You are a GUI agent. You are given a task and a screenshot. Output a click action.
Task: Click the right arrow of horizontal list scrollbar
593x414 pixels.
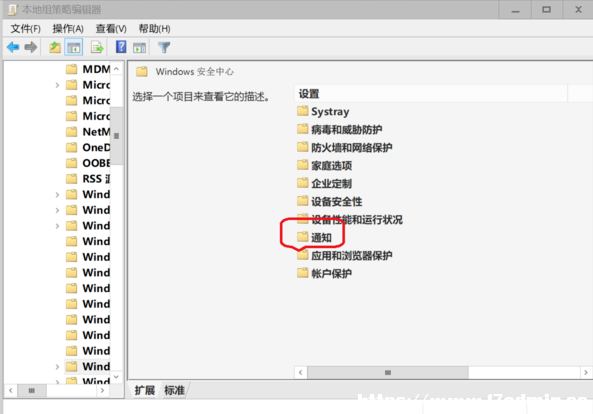(x=585, y=372)
